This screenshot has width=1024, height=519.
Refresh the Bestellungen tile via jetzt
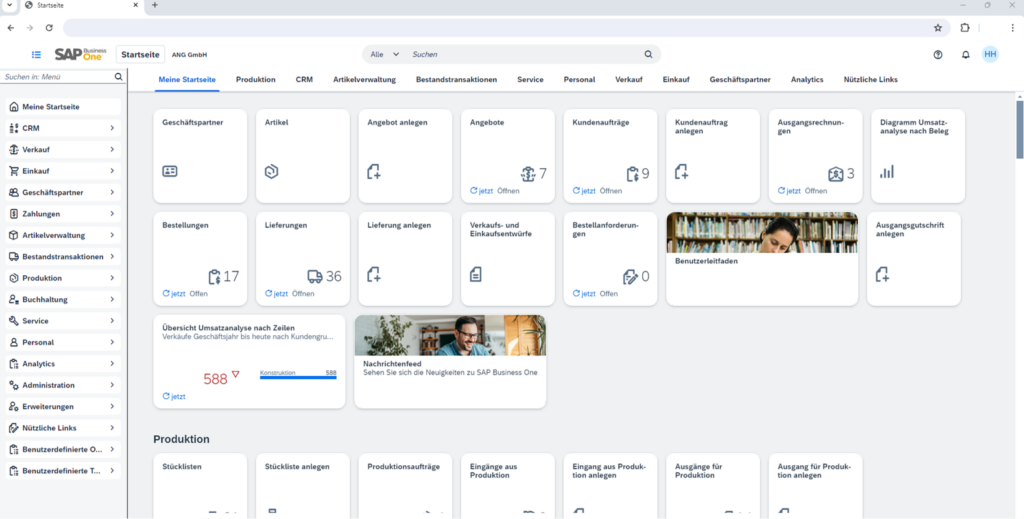pyautogui.click(x=175, y=294)
